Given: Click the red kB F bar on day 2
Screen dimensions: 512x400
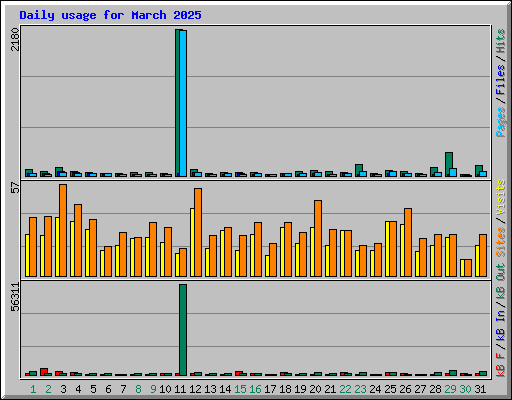Looking at the screenshot, I should 44,372.
